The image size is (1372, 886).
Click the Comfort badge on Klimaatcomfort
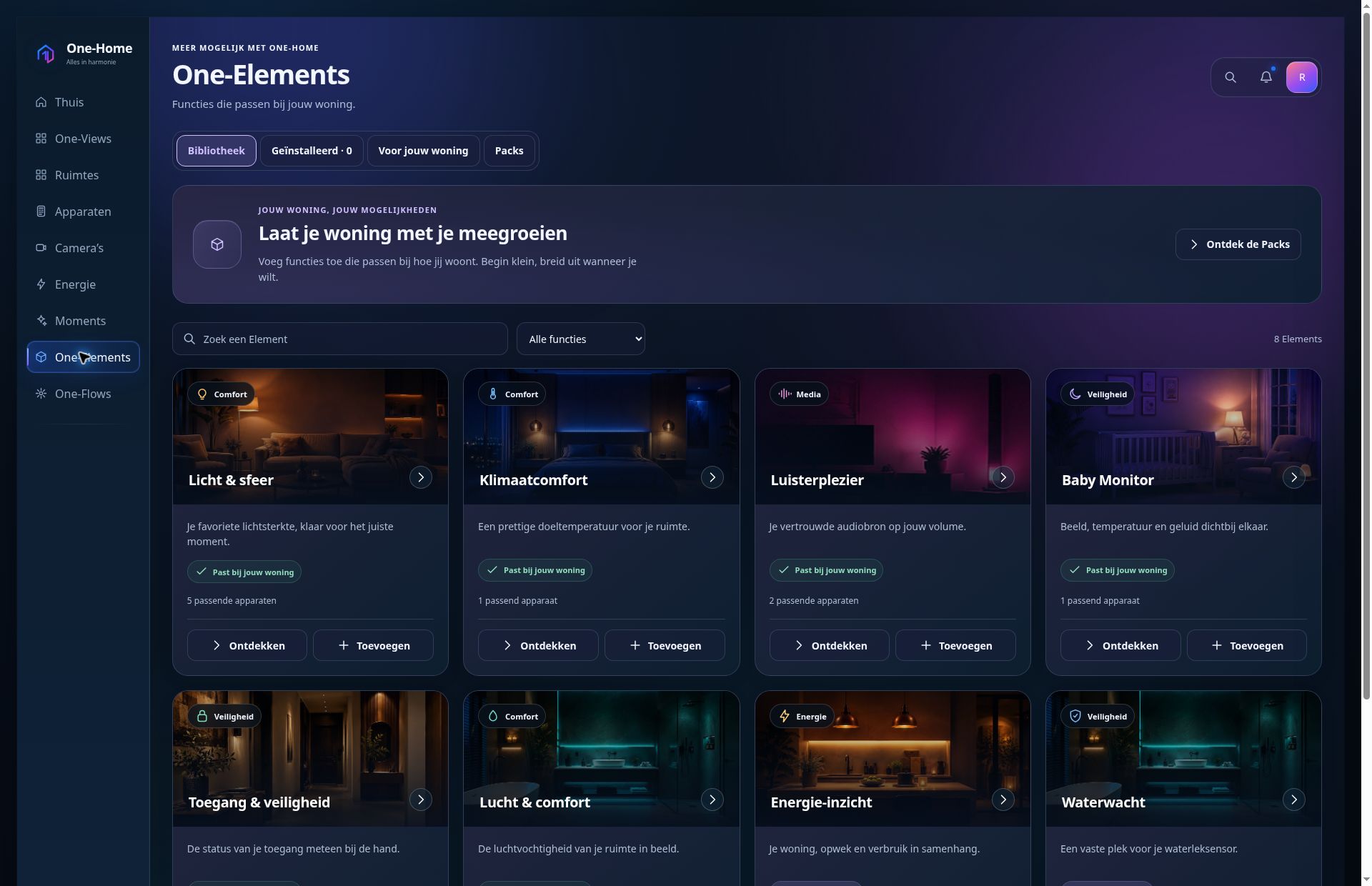point(512,394)
